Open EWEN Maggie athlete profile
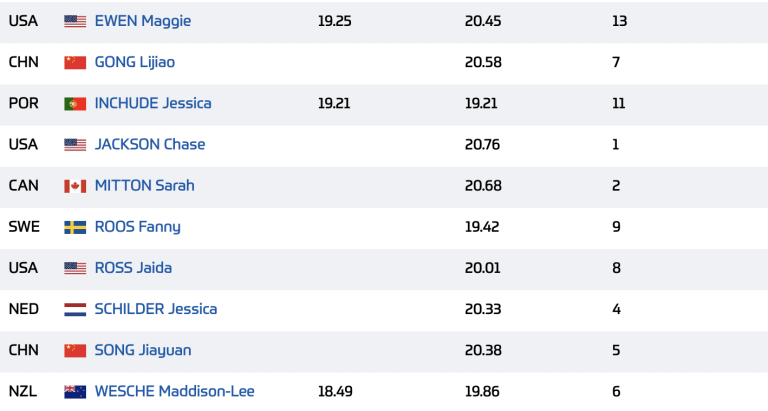 coord(143,21)
